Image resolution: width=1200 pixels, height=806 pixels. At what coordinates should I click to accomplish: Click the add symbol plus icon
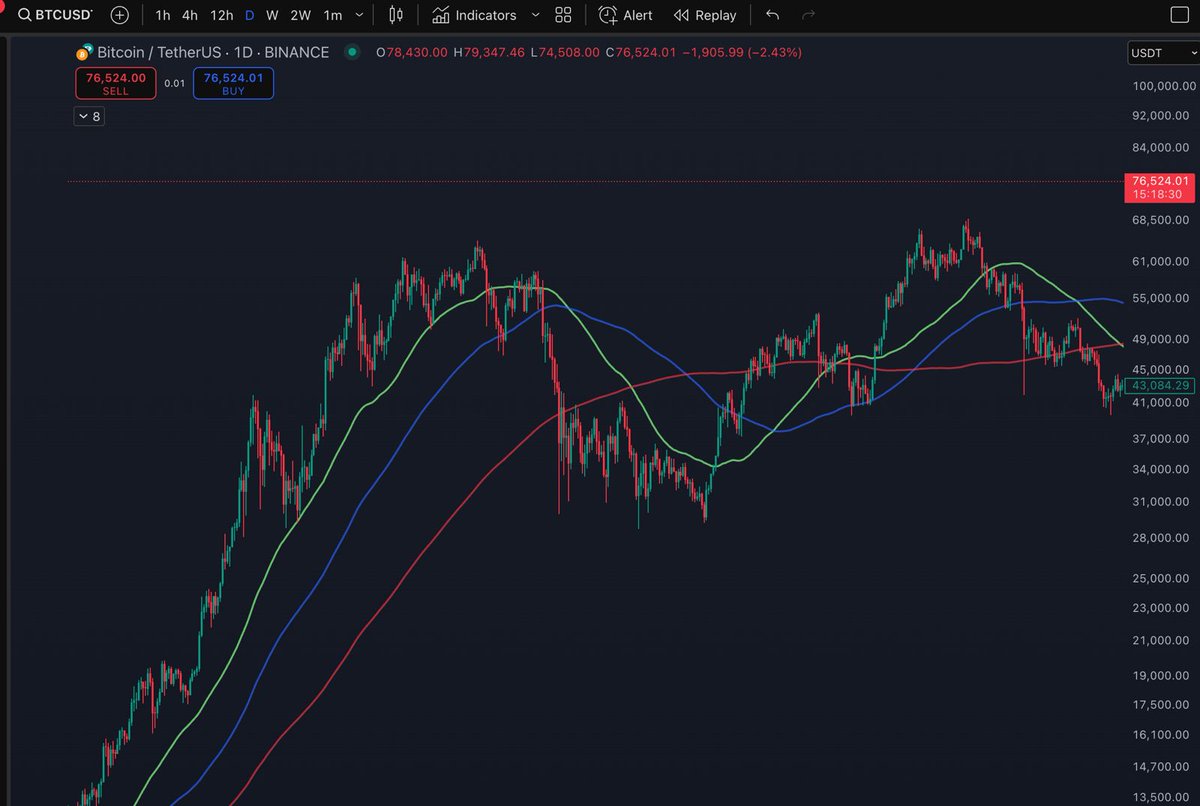pos(120,15)
